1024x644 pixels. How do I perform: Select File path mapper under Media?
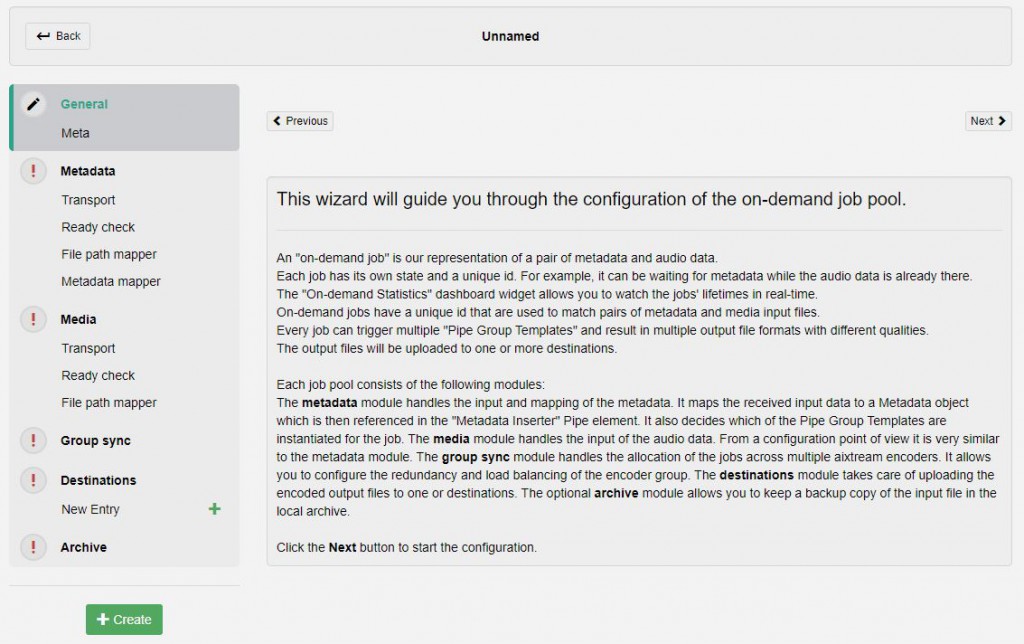tap(109, 402)
